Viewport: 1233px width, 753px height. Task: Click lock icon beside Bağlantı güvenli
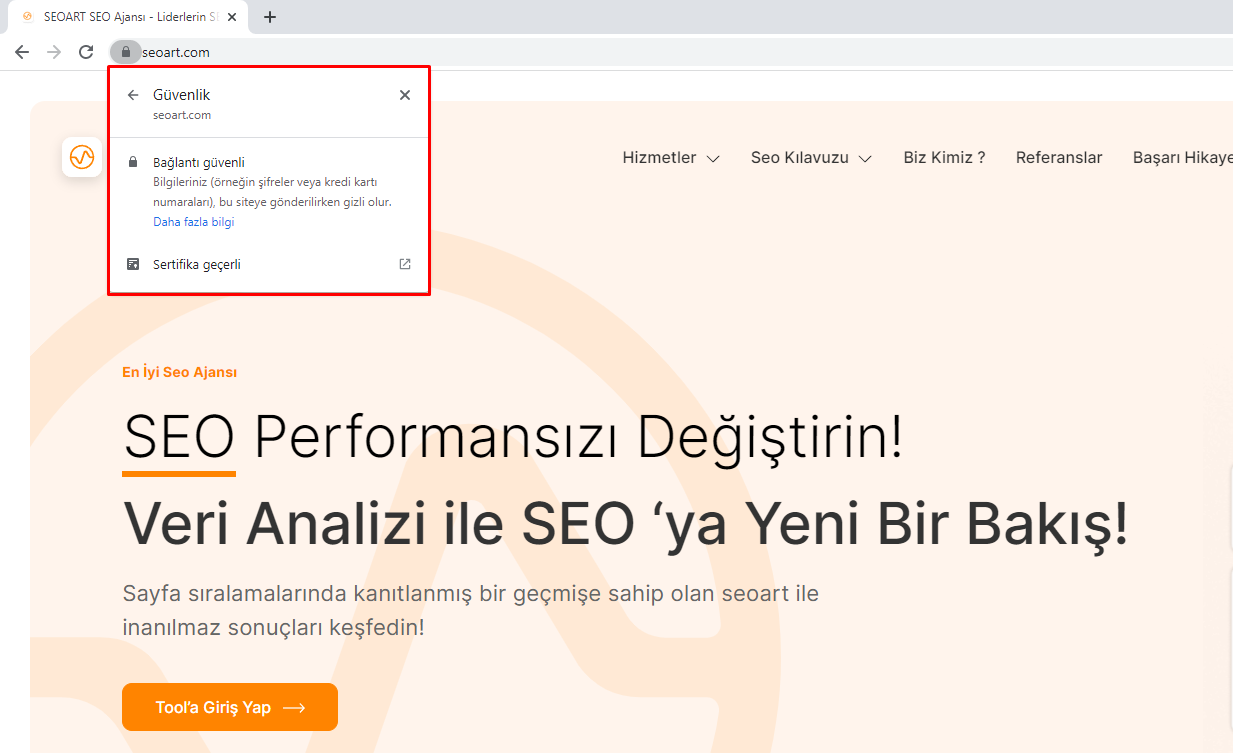click(133, 162)
